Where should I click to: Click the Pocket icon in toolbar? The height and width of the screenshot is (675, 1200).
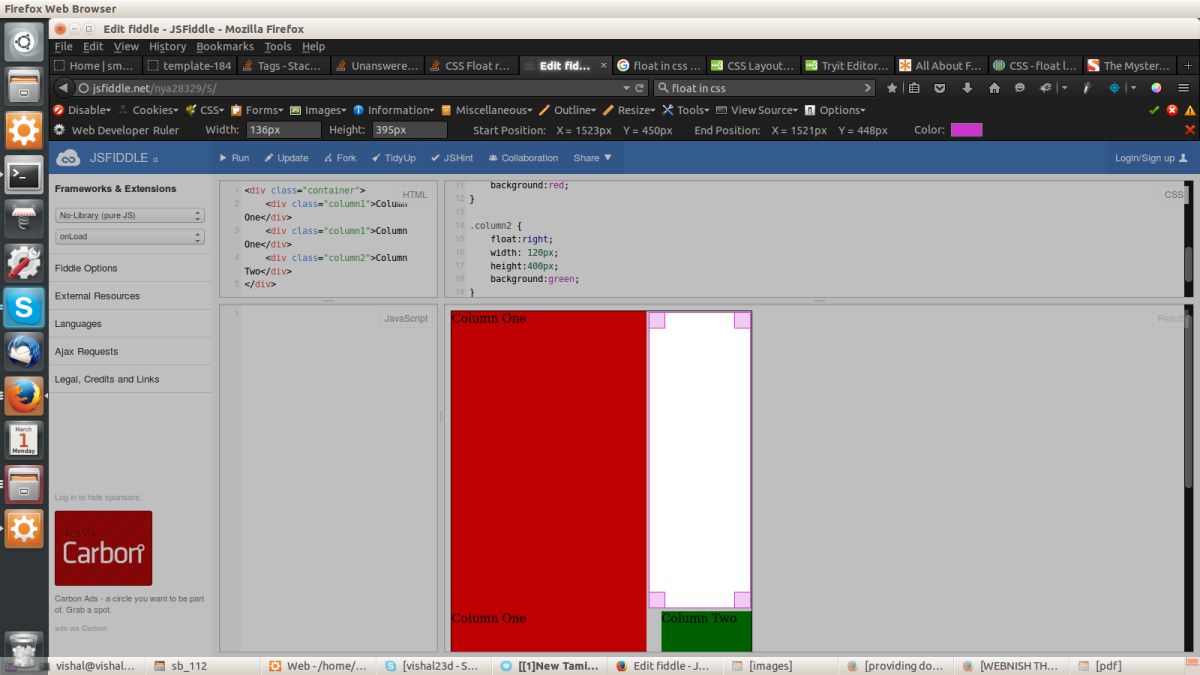[940, 88]
